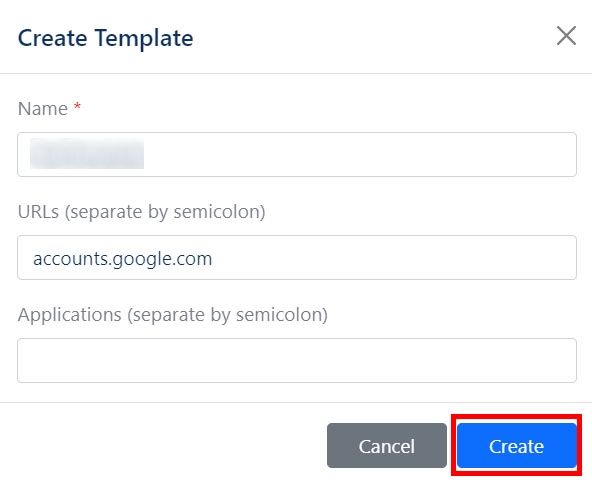Focus the Name input field
592x484 pixels.
pos(297,154)
